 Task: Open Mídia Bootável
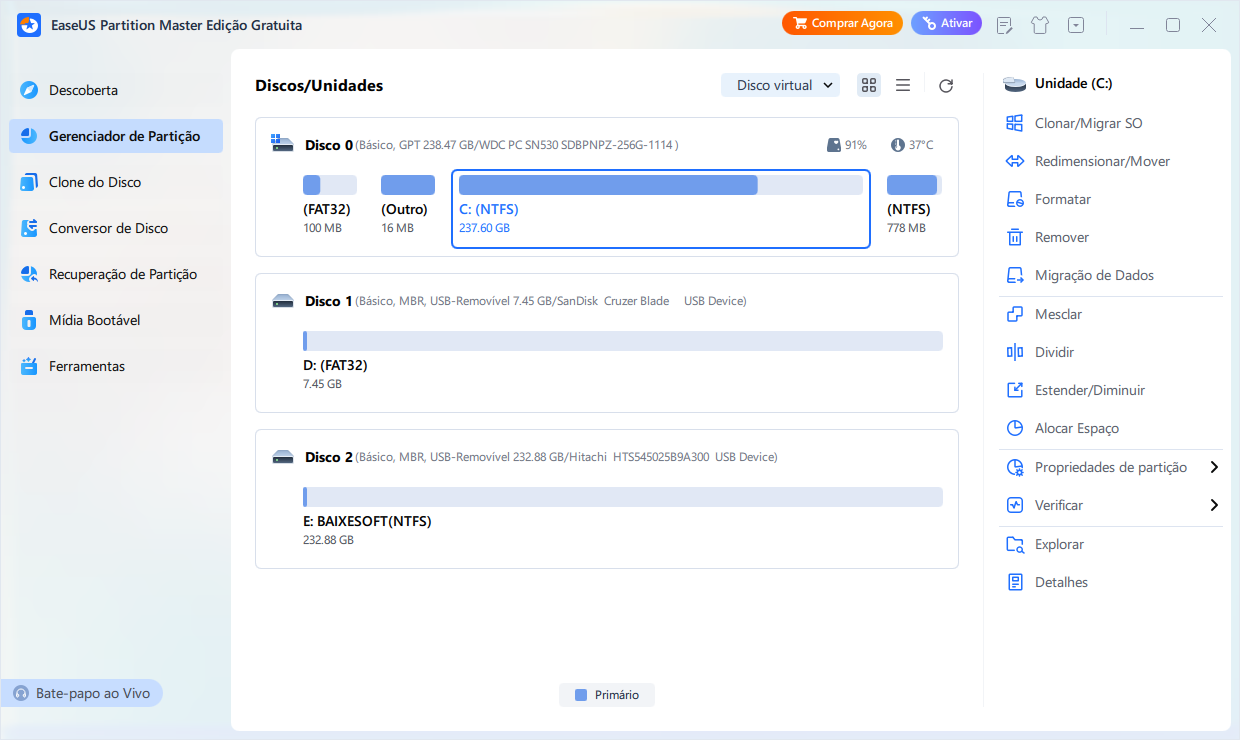(115, 320)
